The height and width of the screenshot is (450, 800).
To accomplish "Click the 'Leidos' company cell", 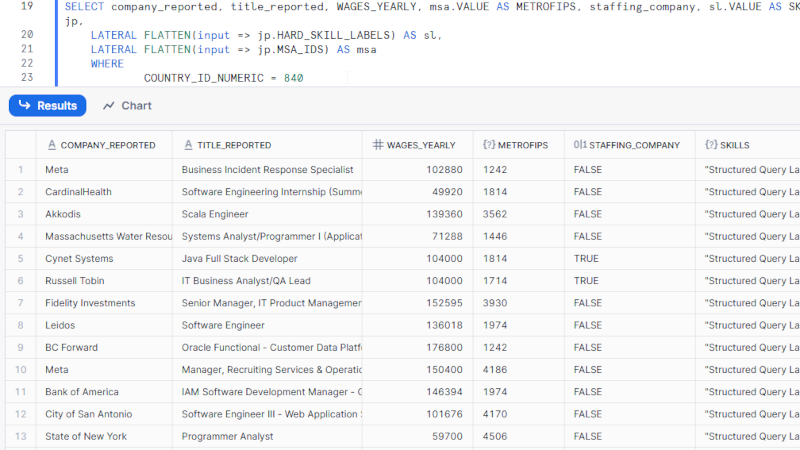I will click(x=104, y=325).
